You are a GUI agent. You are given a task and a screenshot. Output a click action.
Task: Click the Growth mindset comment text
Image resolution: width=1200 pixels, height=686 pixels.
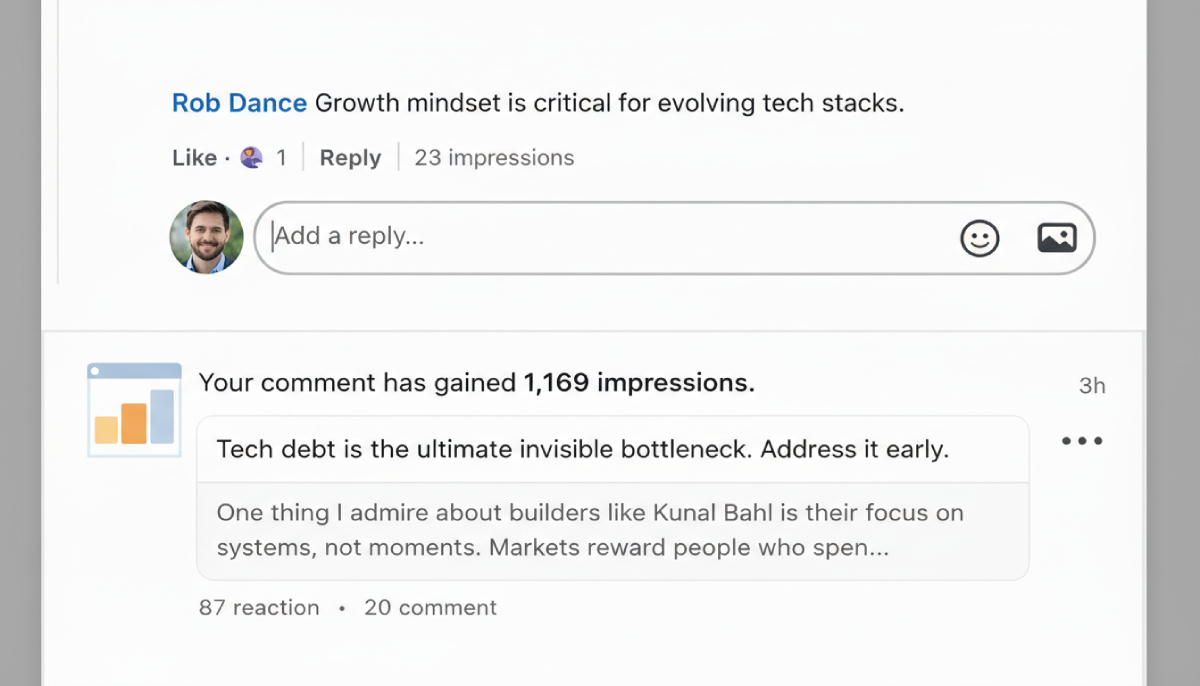coord(609,103)
